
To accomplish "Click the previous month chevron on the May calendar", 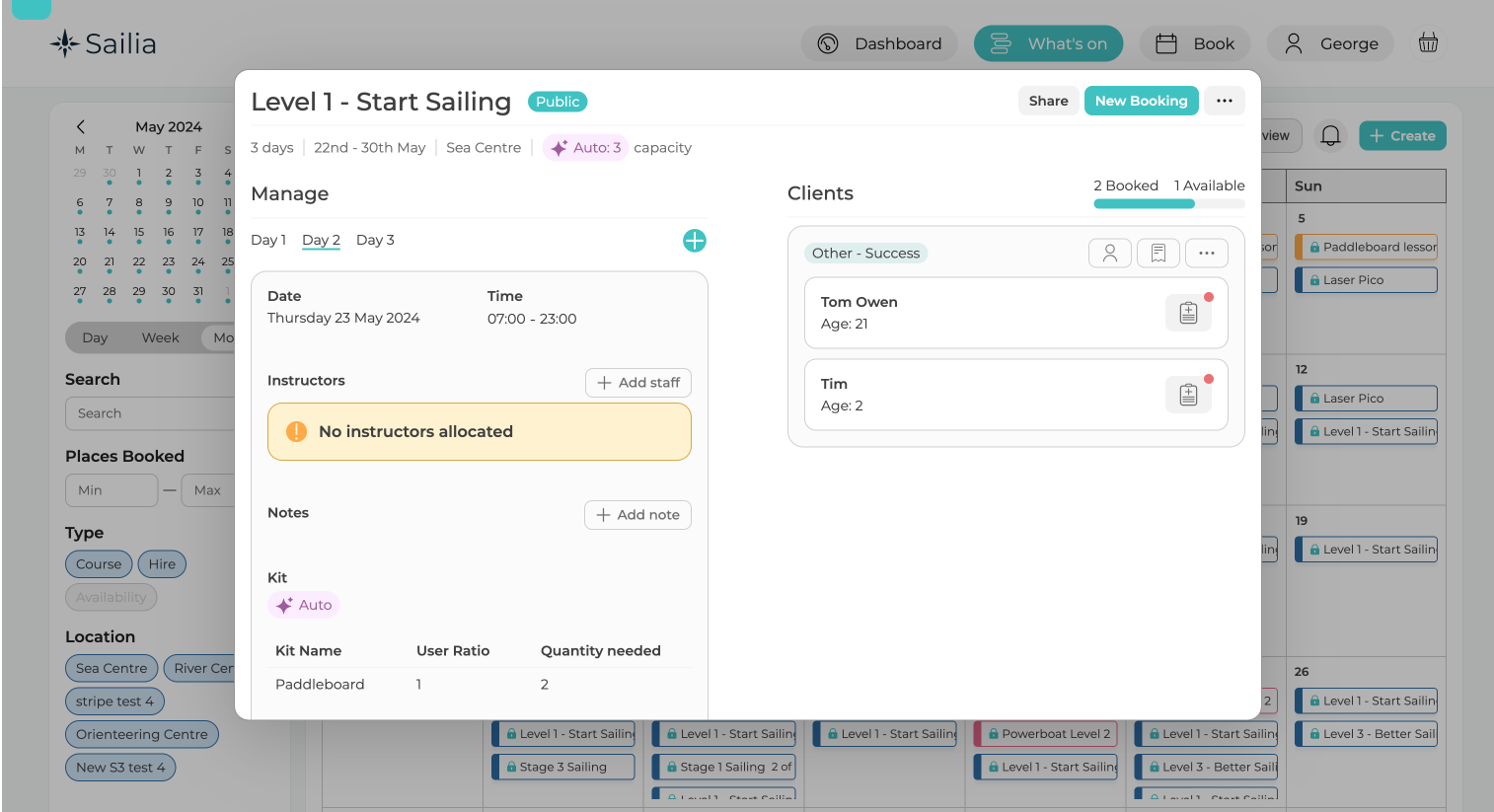I will coord(80,126).
